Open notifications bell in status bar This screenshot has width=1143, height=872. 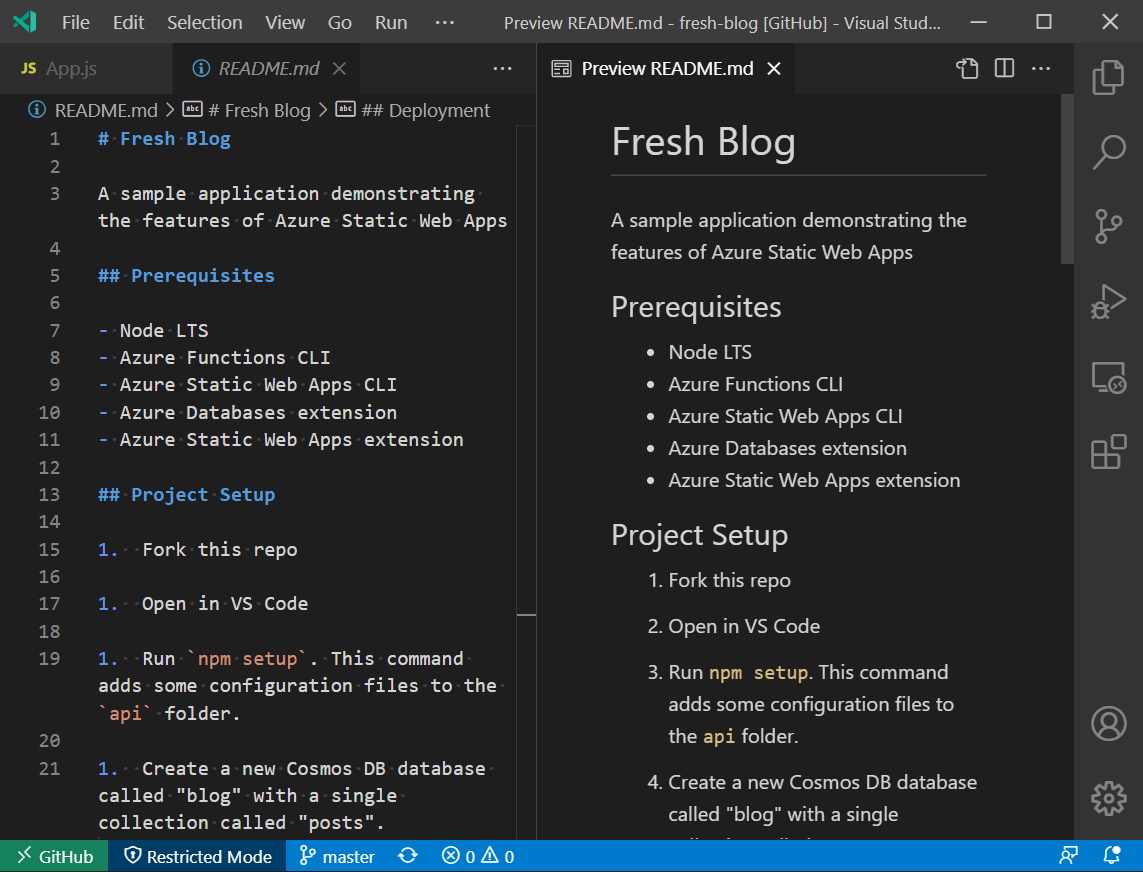click(1112, 856)
